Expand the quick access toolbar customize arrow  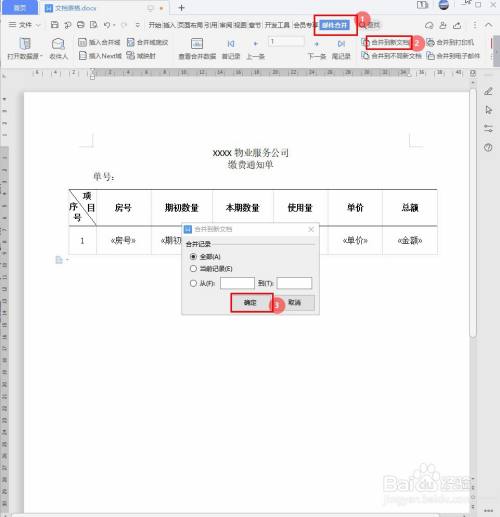pyautogui.click(x=138, y=25)
